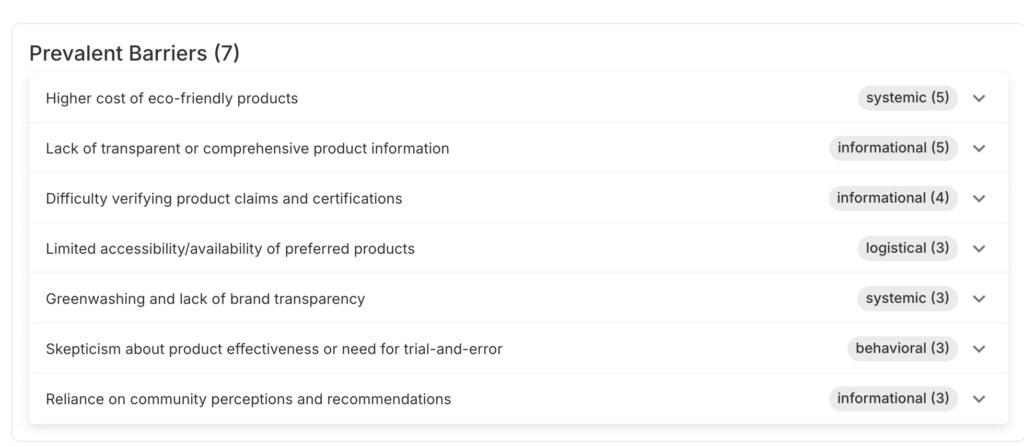Click the informational (4) badge

pos(893,198)
